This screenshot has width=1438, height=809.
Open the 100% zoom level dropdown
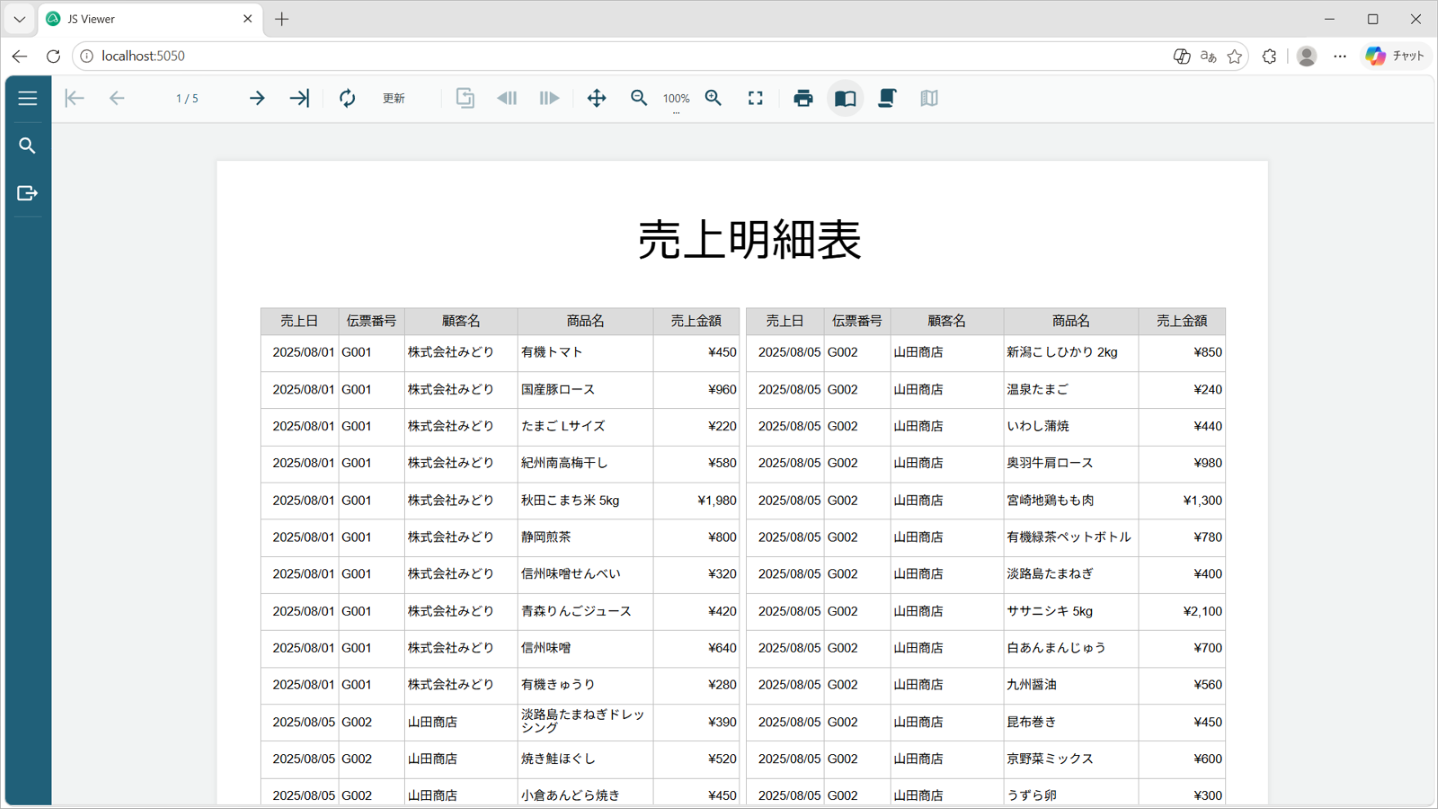pos(676,99)
